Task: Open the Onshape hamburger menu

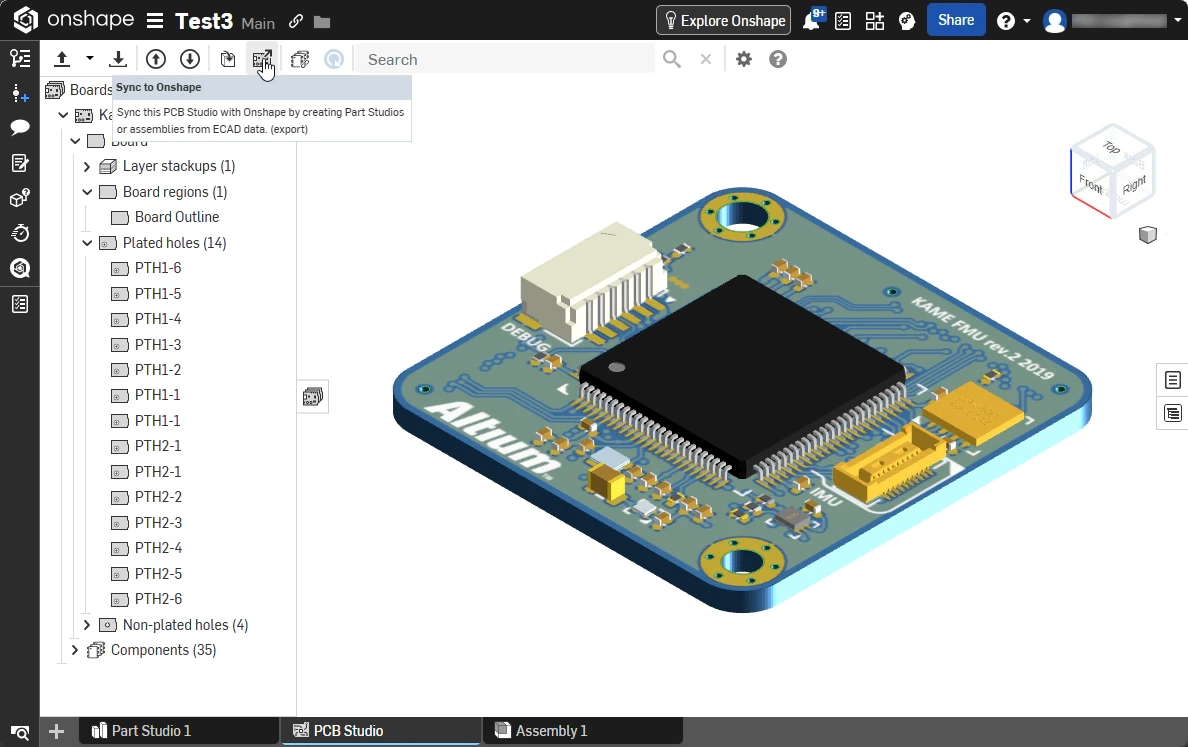Action: (x=155, y=20)
